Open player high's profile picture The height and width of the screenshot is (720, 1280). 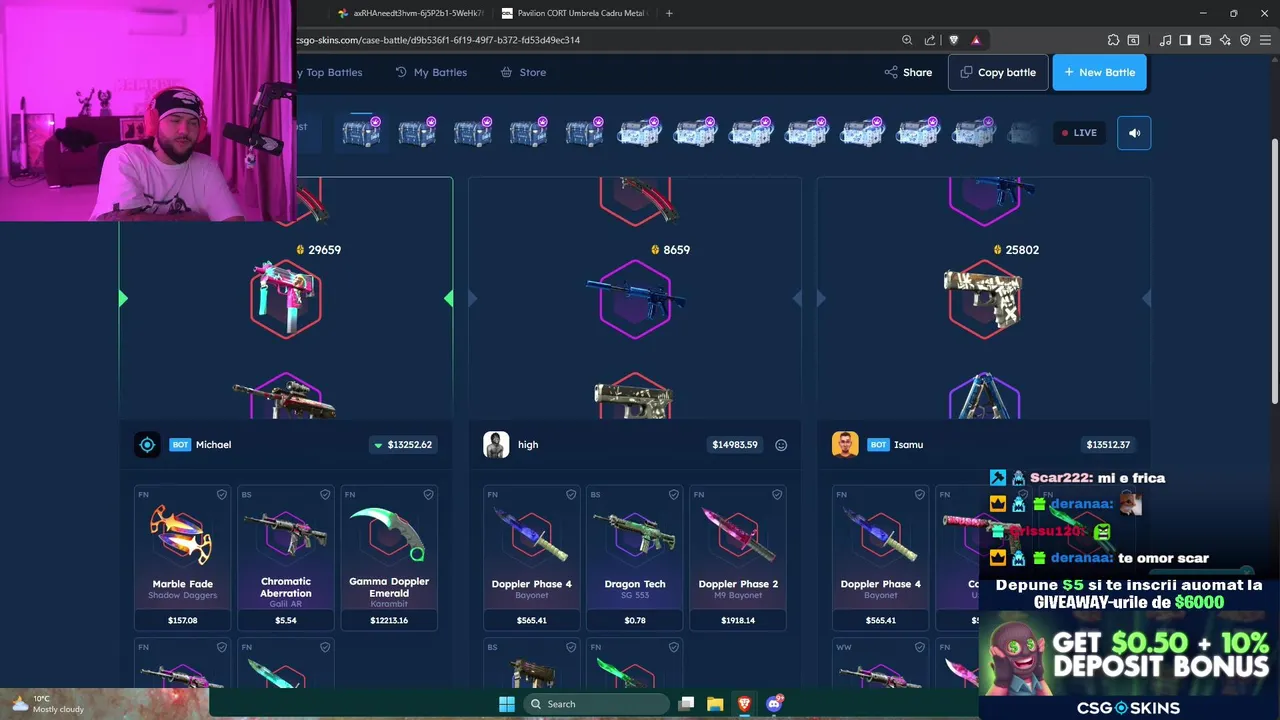496,445
